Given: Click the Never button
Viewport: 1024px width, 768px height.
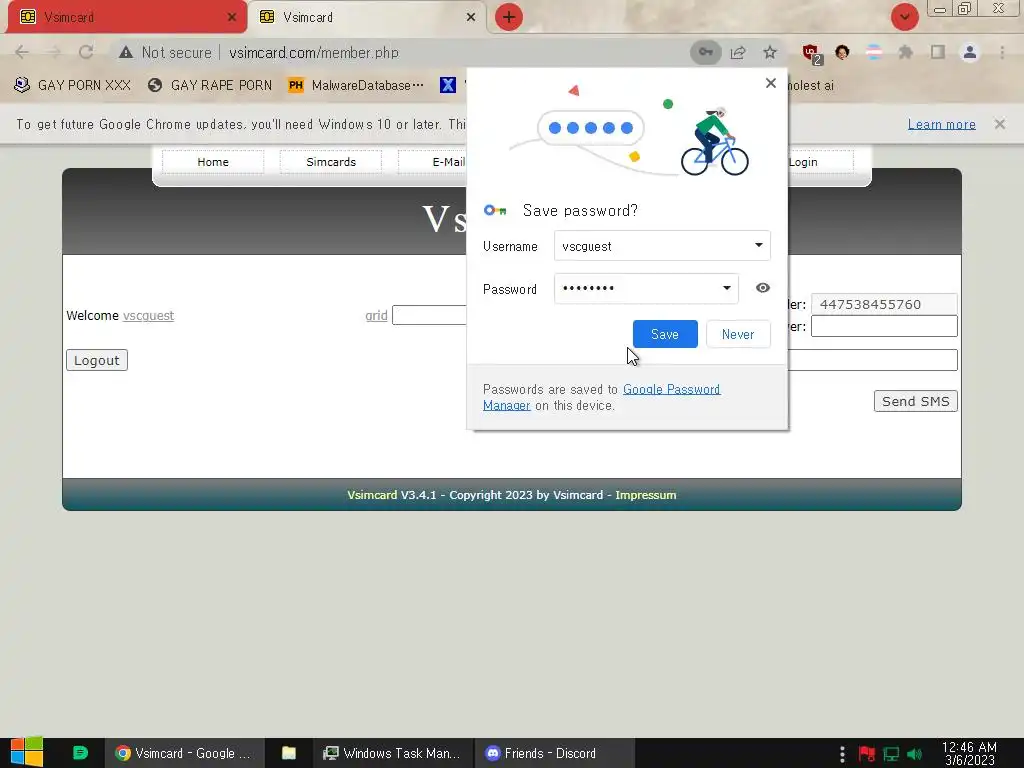Looking at the screenshot, I should pyautogui.click(x=738, y=334).
